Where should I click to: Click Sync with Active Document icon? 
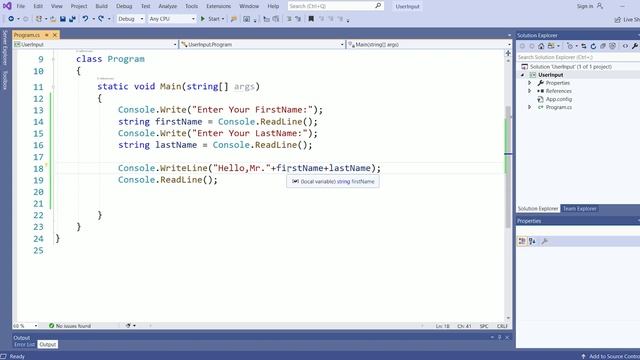(584, 46)
